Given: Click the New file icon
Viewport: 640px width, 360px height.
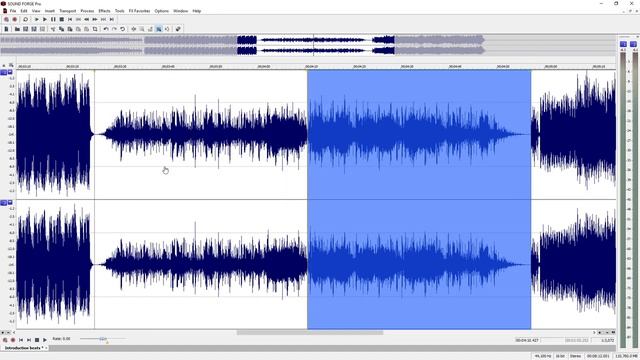Looking at the screenshot, I should coord(6,29).
